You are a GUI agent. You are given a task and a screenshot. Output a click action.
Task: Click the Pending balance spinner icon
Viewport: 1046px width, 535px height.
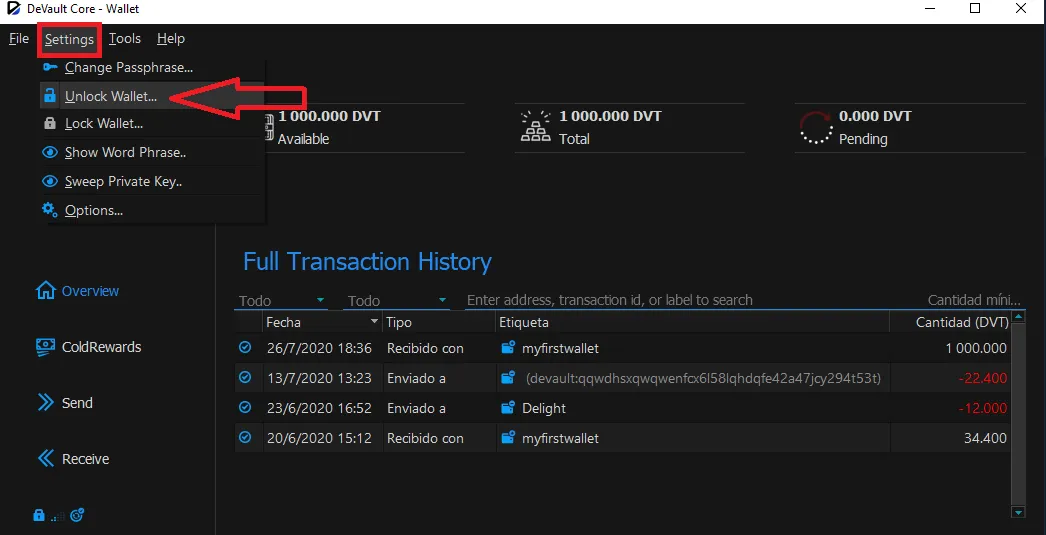pyautogui.click(x=815, y=127)
